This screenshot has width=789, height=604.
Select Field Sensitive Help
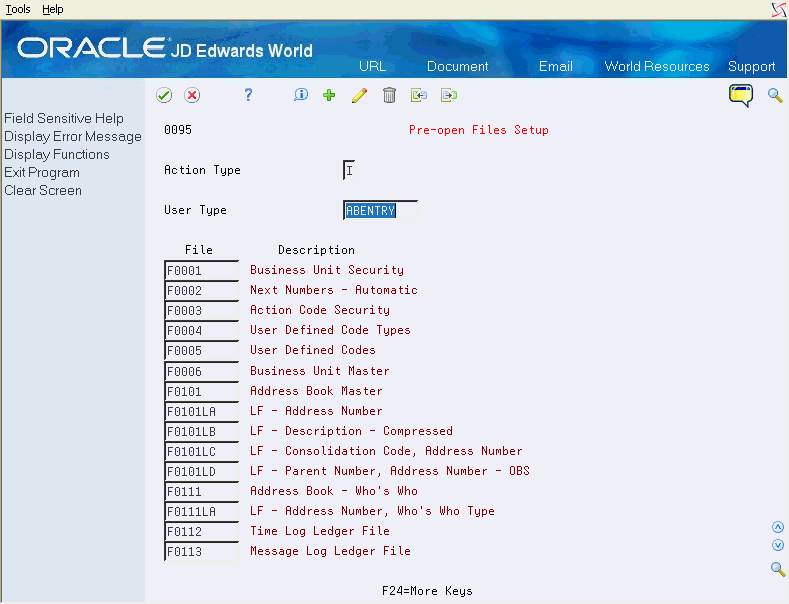pos(64,118)
